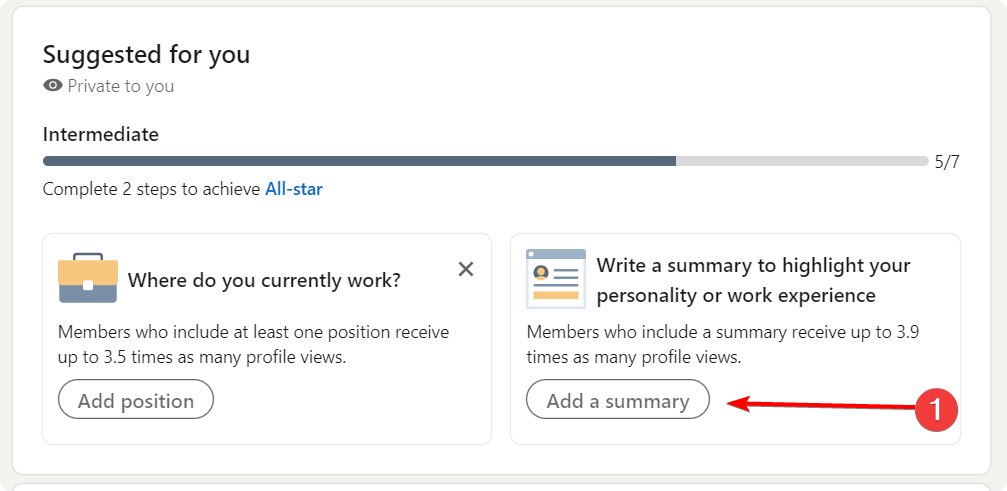Click the 5/7 progress counter
This screenshot has height=491, width=1007.
947,162
